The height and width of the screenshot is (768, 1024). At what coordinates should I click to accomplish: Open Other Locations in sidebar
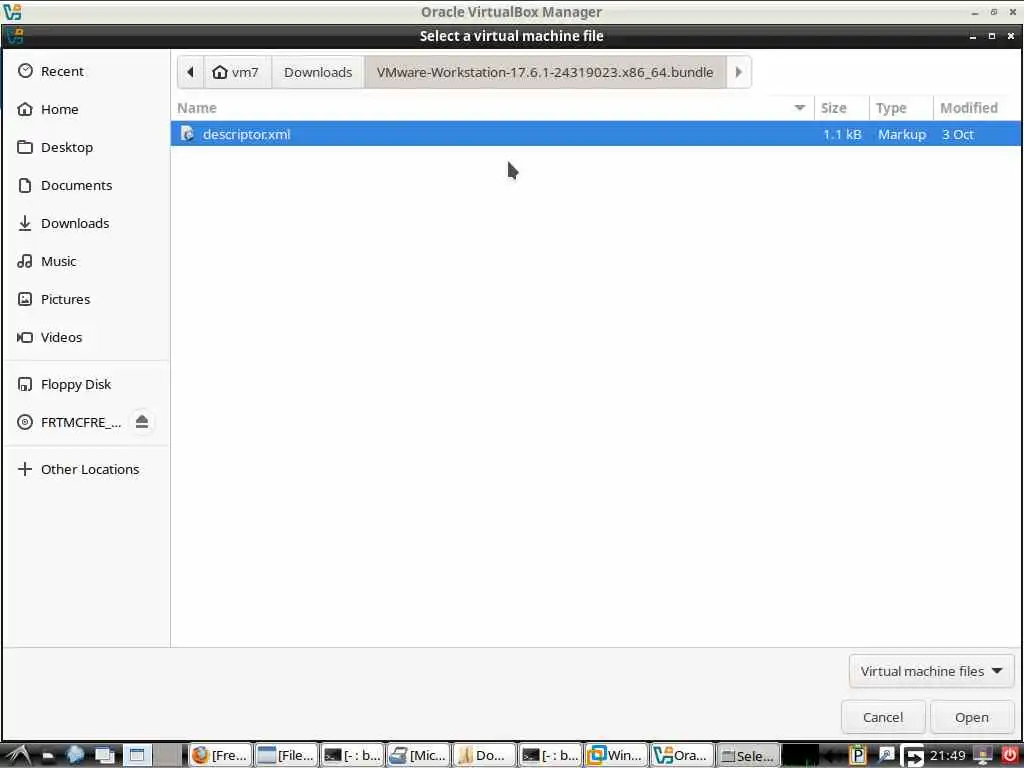click(x=86, y=469)
